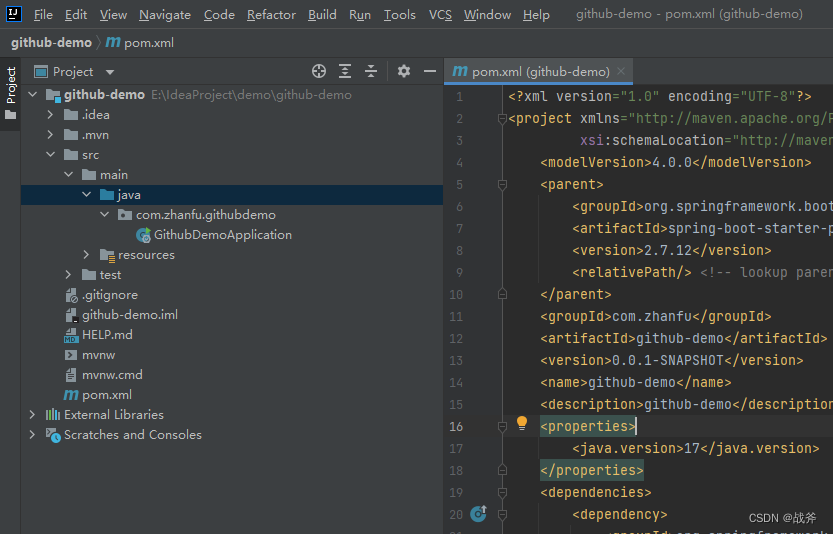
Task: Expand the .mvn folder
Action: [x=50, y=135]
